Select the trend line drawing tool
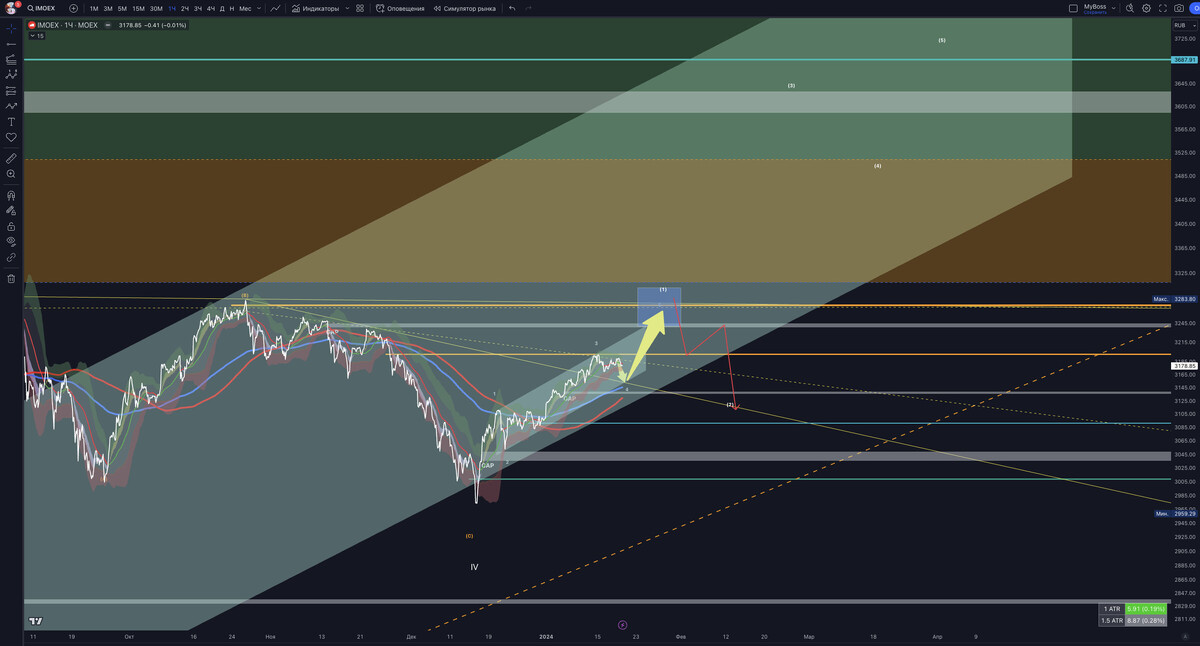Image resolution: width=1200 pixels, height=646 pixels. 11,44
